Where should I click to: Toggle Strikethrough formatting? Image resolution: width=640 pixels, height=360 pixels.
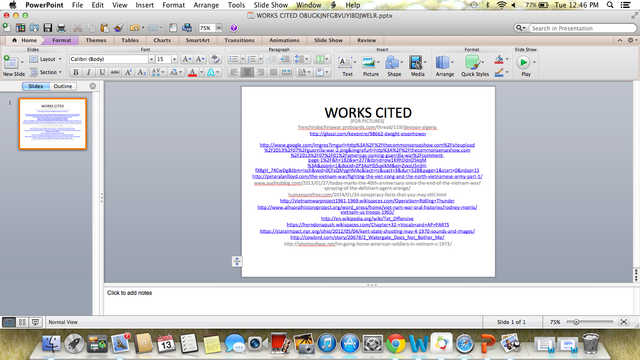[x=115, y=72]
